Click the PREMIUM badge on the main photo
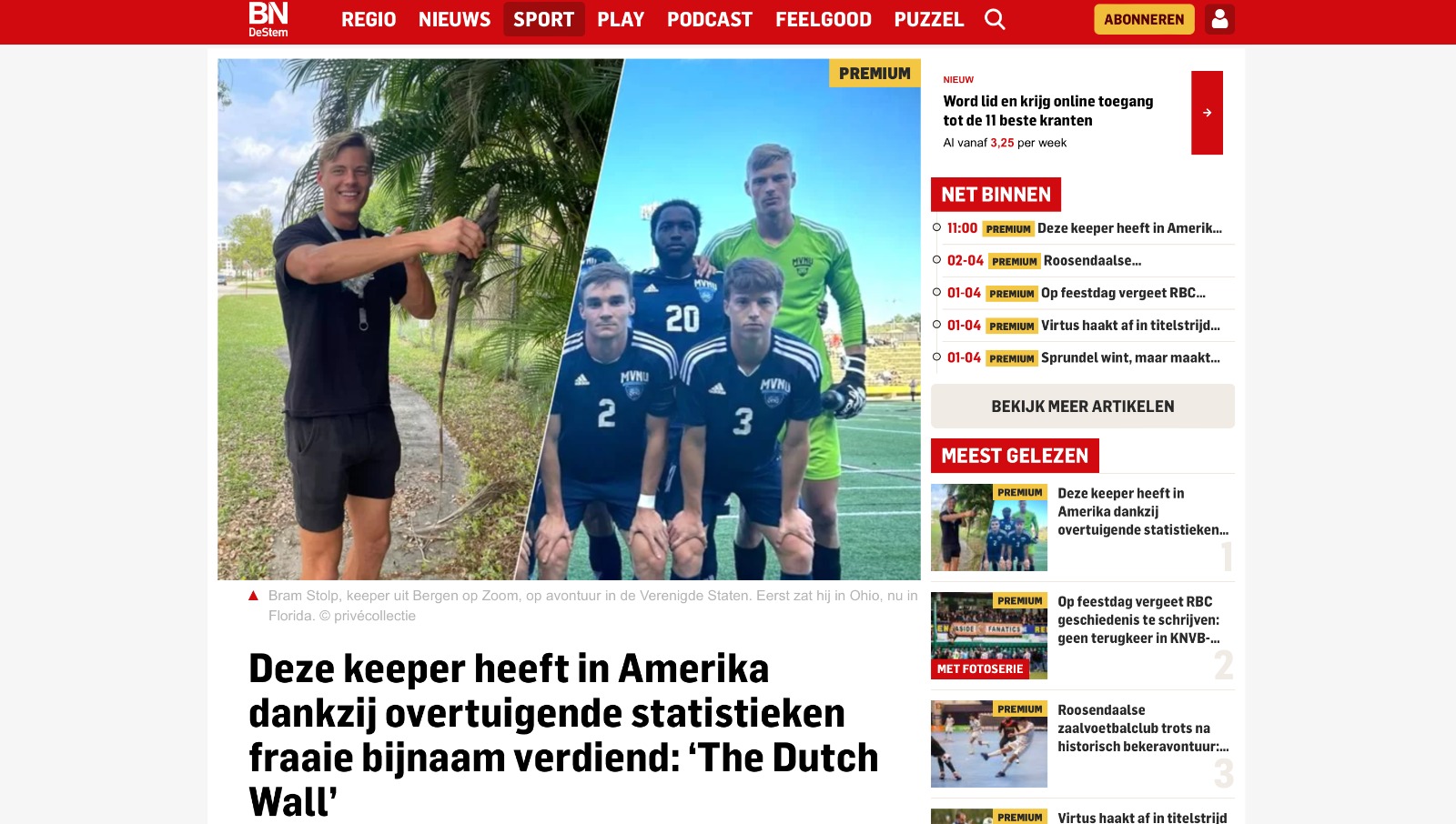The width and height of the screenshot is (1456, 824). pyautogui.click(x=875, y=73)
